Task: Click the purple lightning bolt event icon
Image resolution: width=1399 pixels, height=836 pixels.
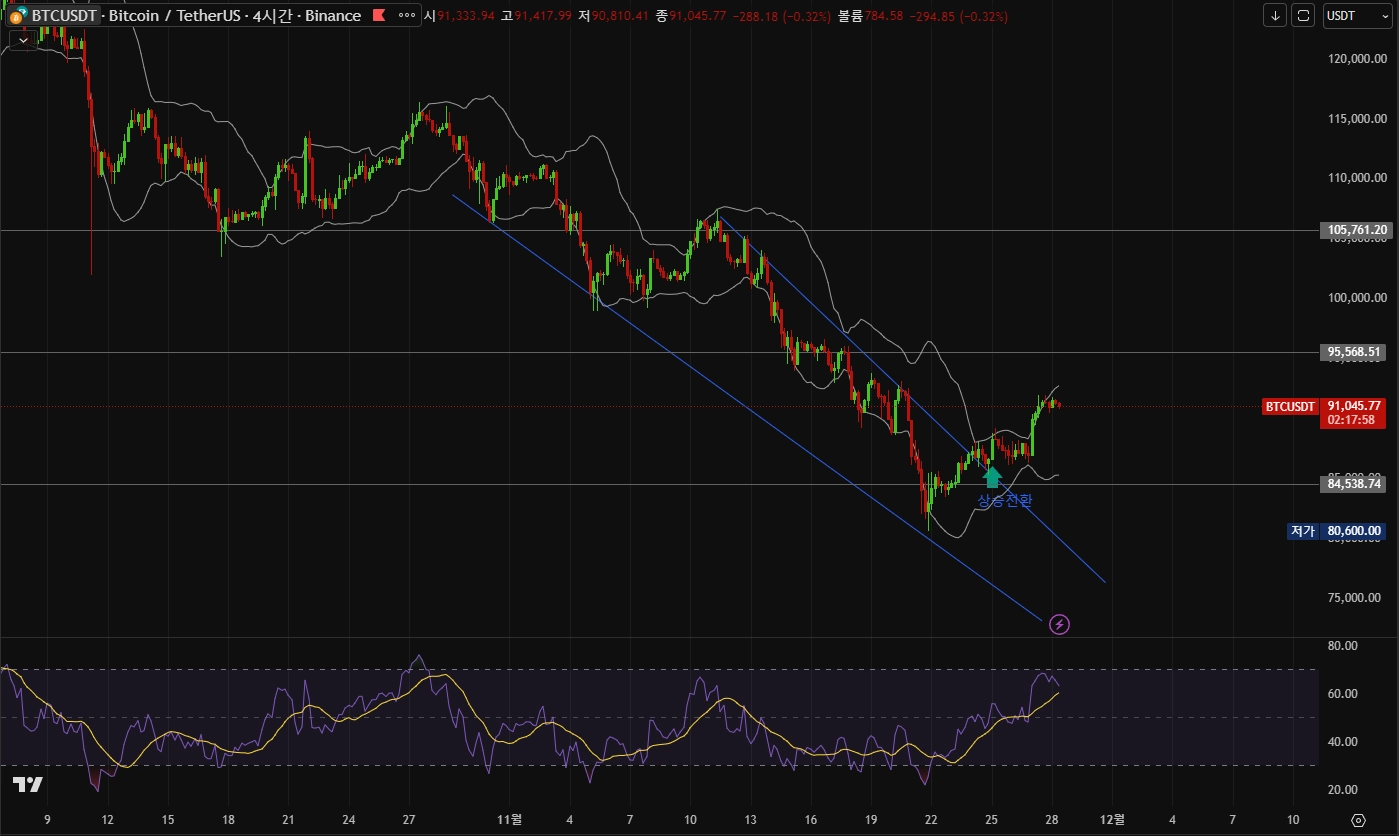Action: pyautogui.click(x=1060, y=625)
